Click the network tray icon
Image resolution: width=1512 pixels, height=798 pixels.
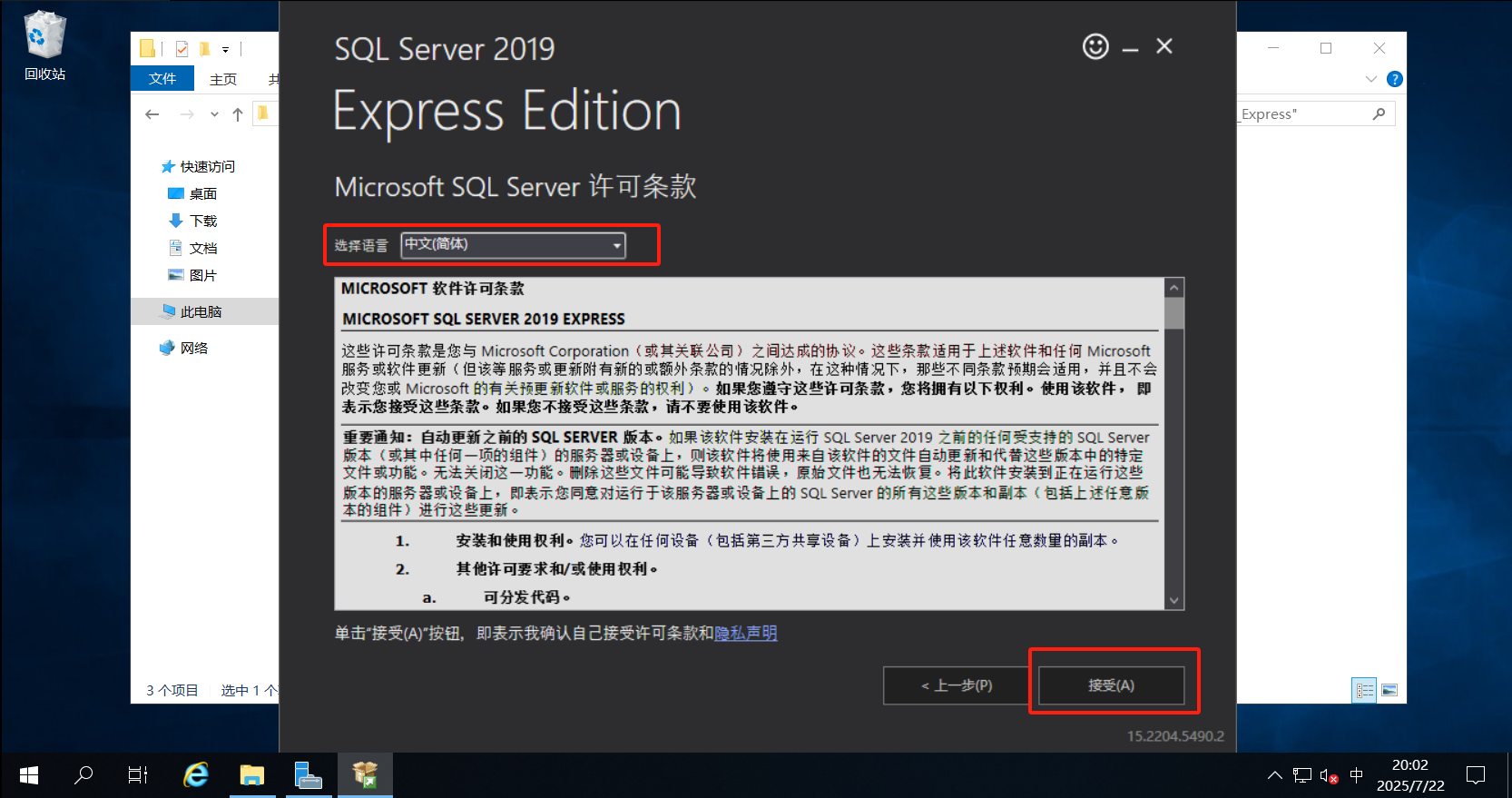[1302, 775]
